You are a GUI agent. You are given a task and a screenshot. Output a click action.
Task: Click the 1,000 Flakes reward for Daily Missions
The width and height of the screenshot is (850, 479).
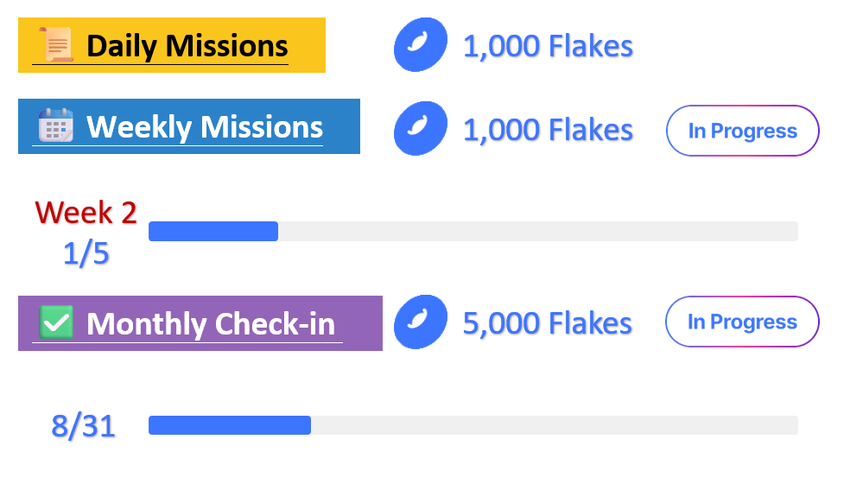(x=547, y=46)
